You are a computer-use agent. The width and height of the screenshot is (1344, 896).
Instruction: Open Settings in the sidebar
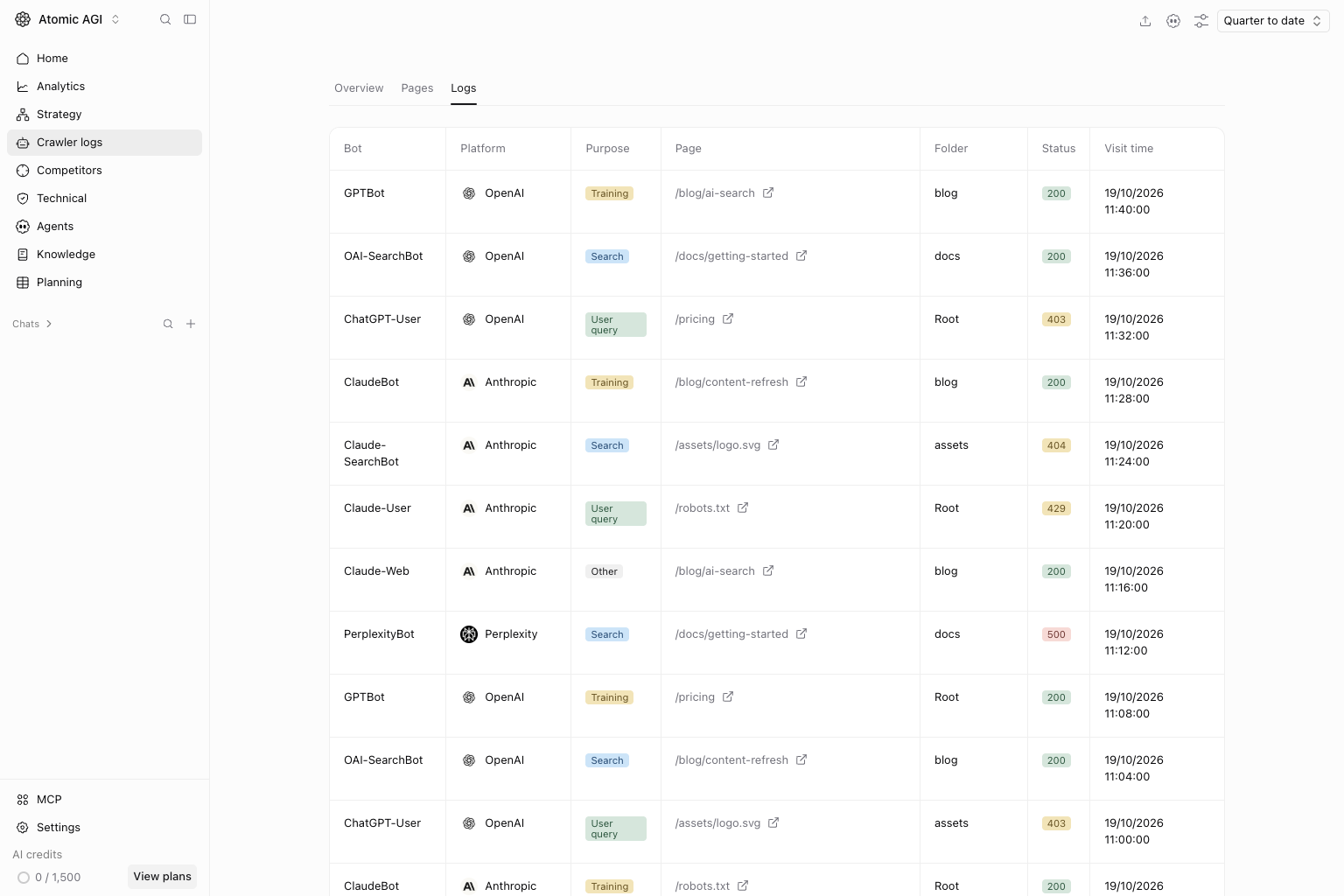point(104,828)
